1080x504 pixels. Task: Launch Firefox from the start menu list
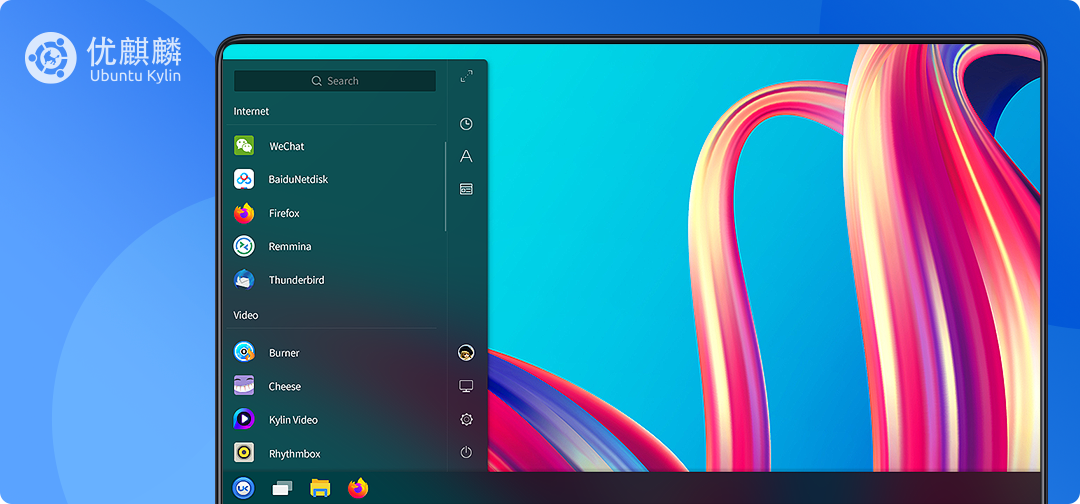tap(283, 213)
